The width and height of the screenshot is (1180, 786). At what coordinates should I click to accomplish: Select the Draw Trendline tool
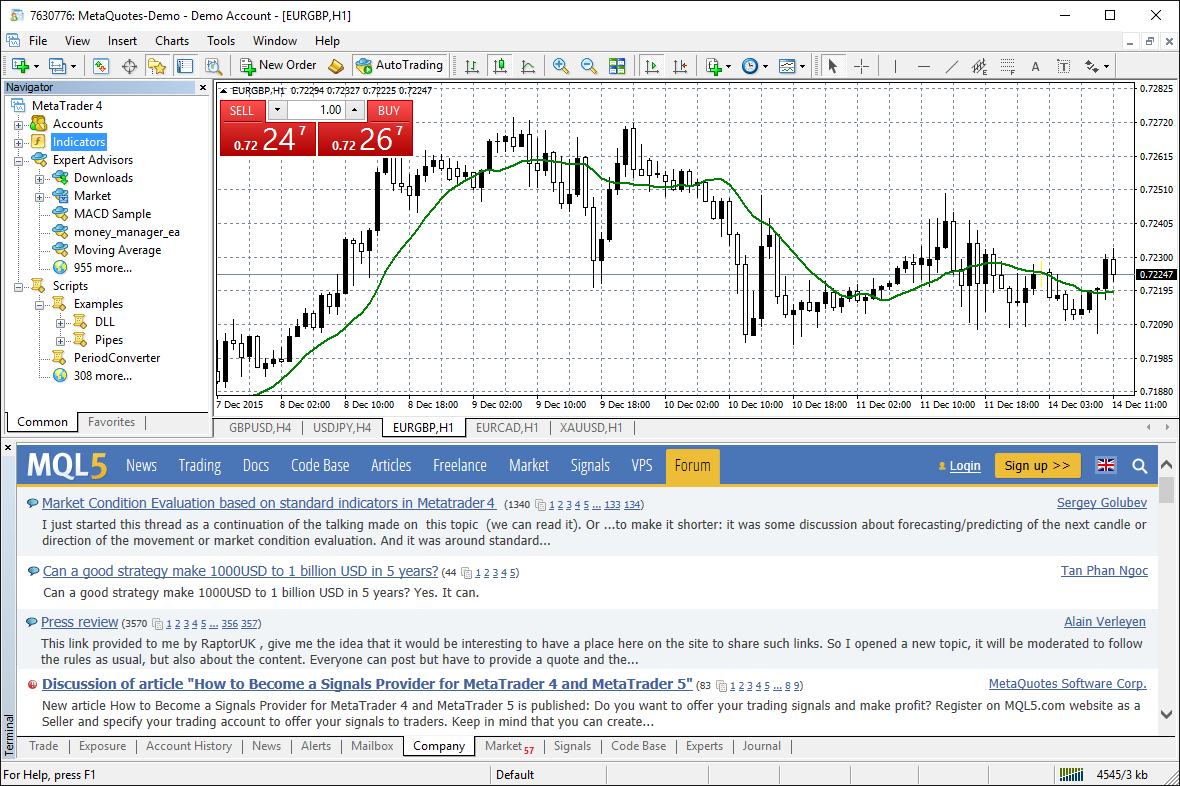[x=952, y=66]
